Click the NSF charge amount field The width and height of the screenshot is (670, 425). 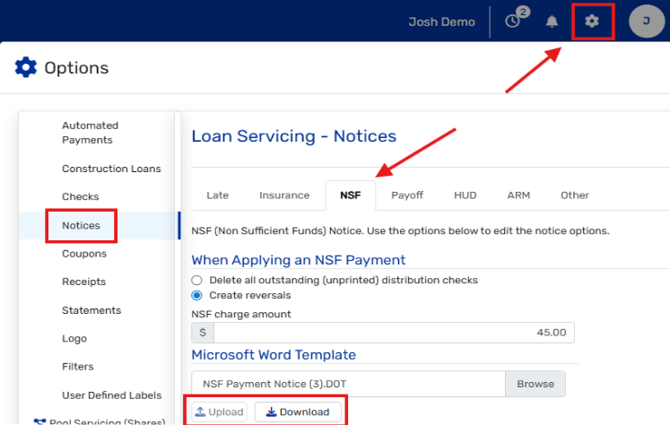390,332
